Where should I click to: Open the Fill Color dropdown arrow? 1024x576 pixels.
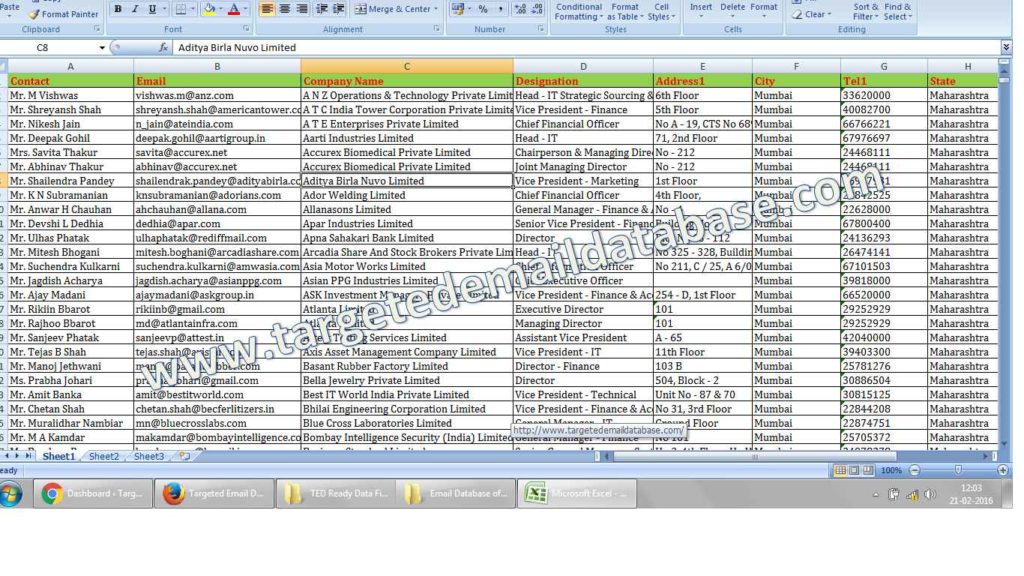pyautogui.click(x=221, y=9)
